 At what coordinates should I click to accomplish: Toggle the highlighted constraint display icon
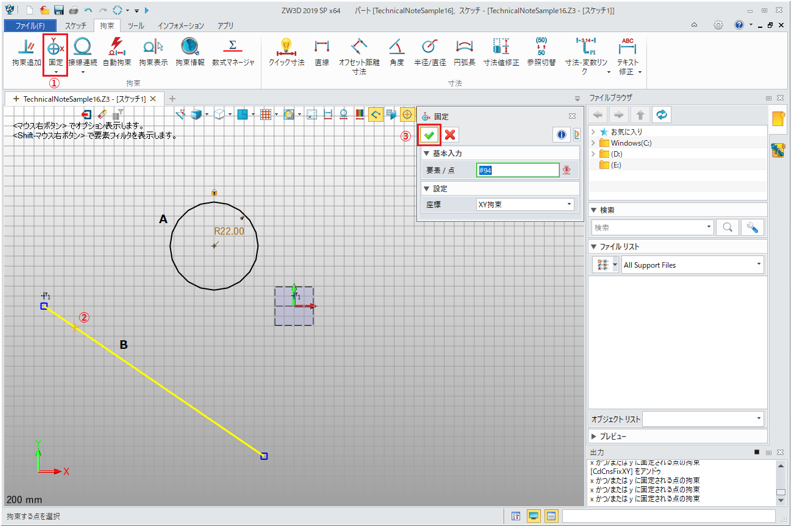(x=375, y=115)
